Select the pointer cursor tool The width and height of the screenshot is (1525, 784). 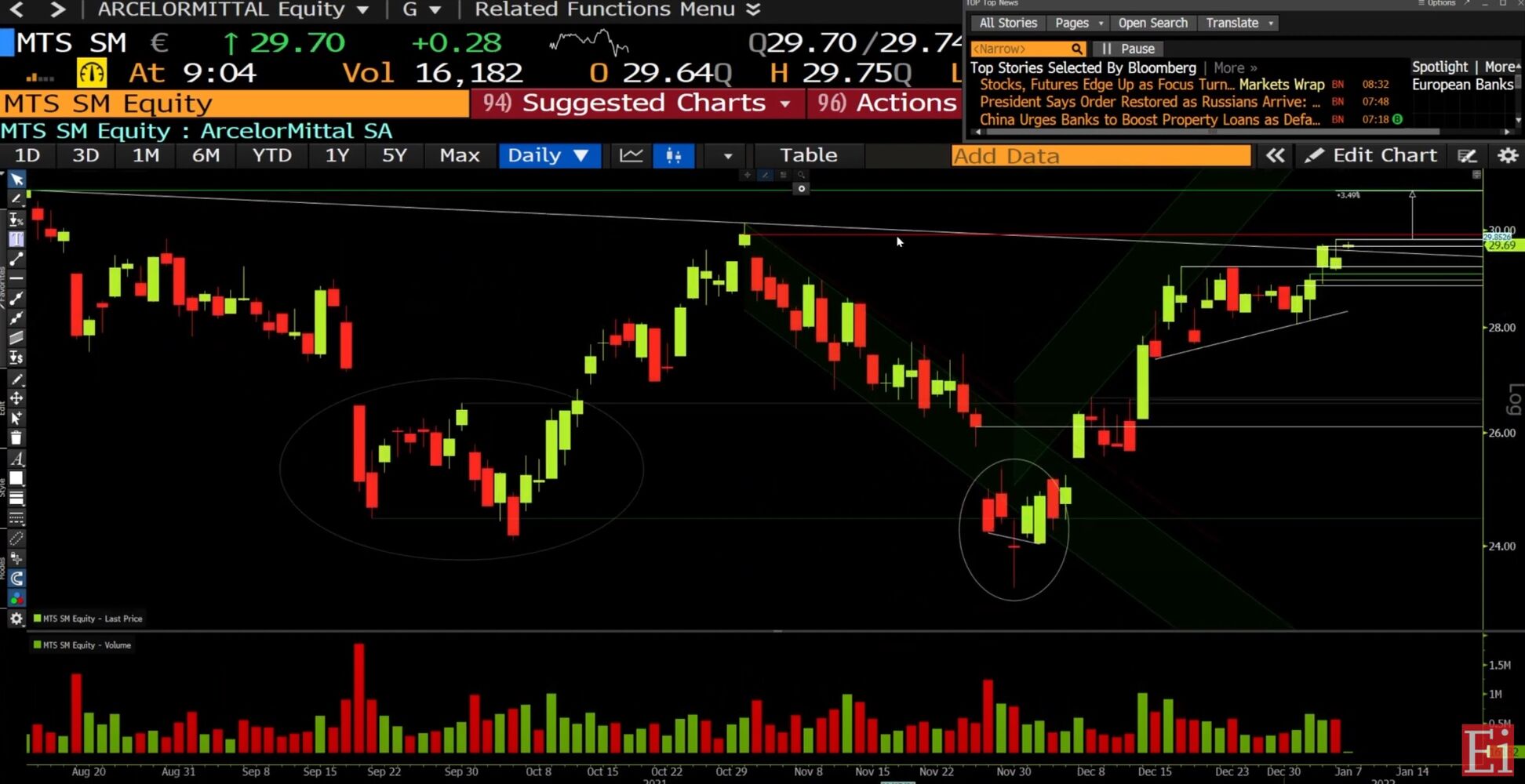point(16,180)
